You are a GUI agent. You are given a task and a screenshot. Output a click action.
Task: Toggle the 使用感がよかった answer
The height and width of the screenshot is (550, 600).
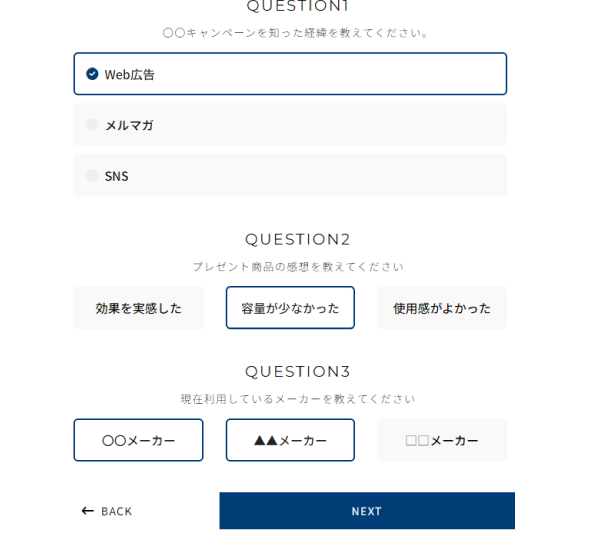pos(442,308)
